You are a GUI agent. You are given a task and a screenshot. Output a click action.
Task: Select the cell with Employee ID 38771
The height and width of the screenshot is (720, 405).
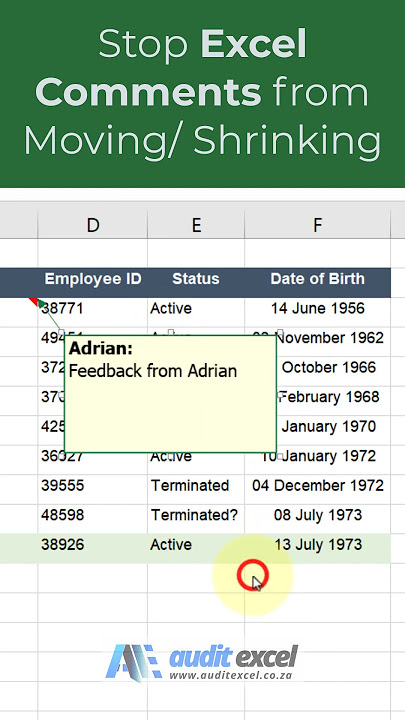pyautogui.click(x=93, y=309)
